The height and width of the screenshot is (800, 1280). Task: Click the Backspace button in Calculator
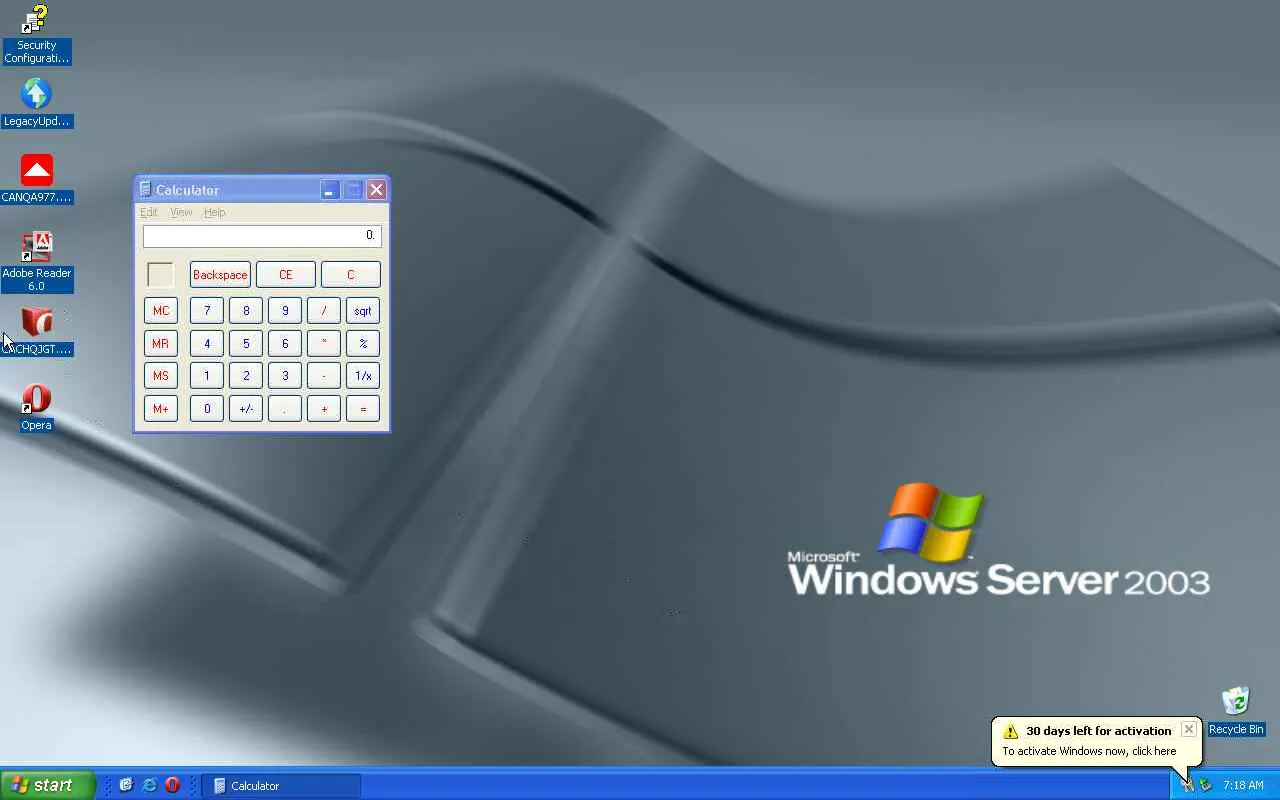(220, 275)
